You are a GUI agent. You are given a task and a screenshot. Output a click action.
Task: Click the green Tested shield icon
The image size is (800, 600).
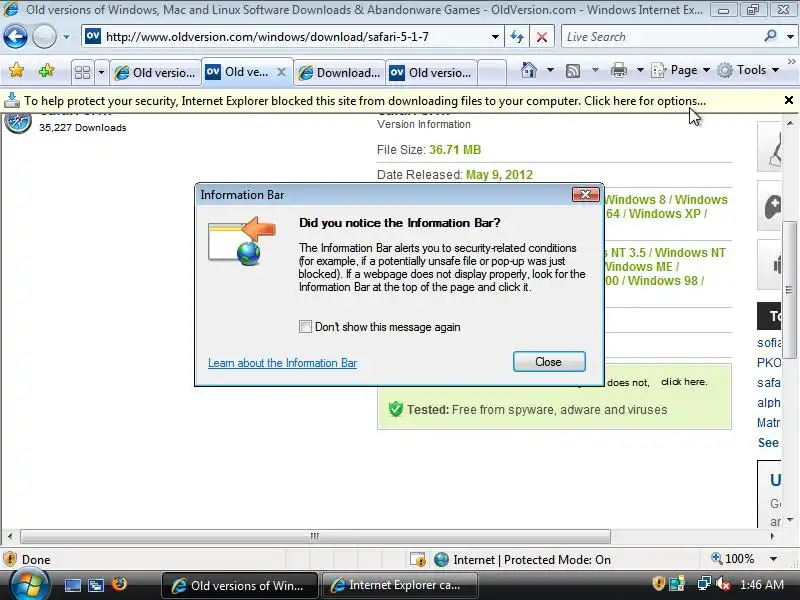tap(395, 409)
